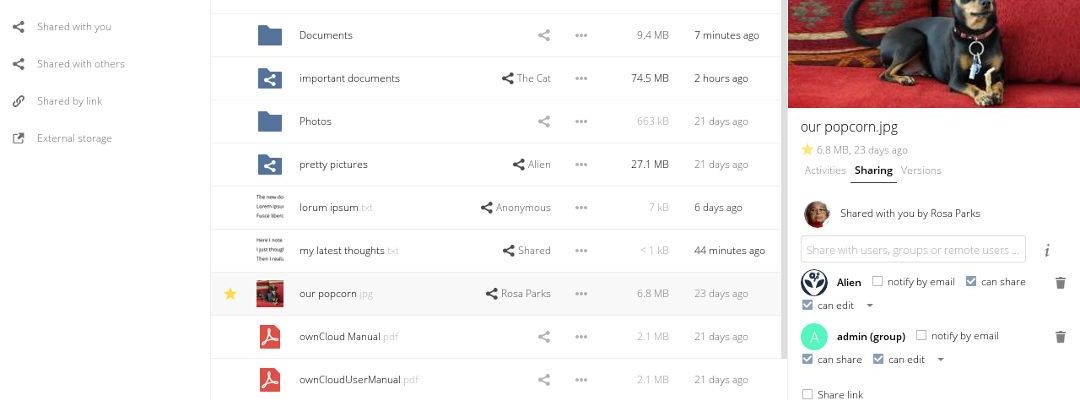Open the our popcorn.jpg thumbnail in list
The image size is (1080, 400).
(x=270, y=294)
